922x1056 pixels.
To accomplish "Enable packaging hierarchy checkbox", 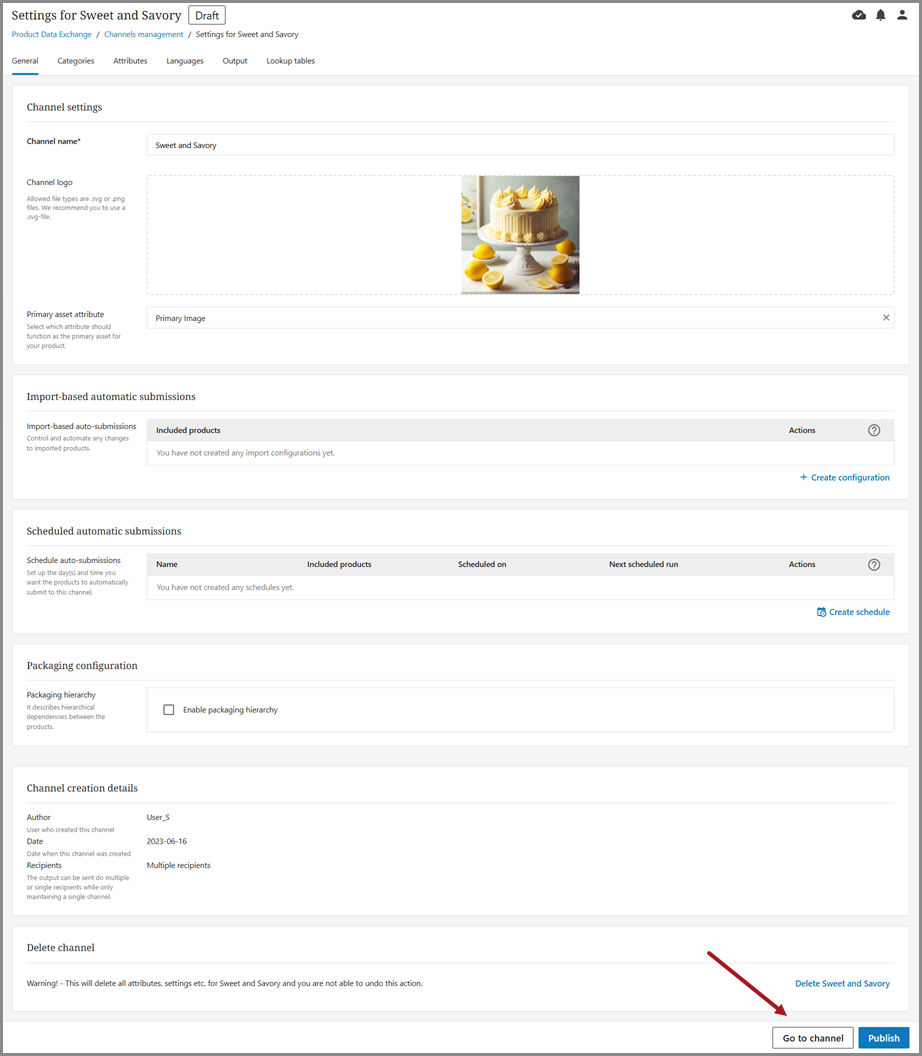I will tap(169, 710).
